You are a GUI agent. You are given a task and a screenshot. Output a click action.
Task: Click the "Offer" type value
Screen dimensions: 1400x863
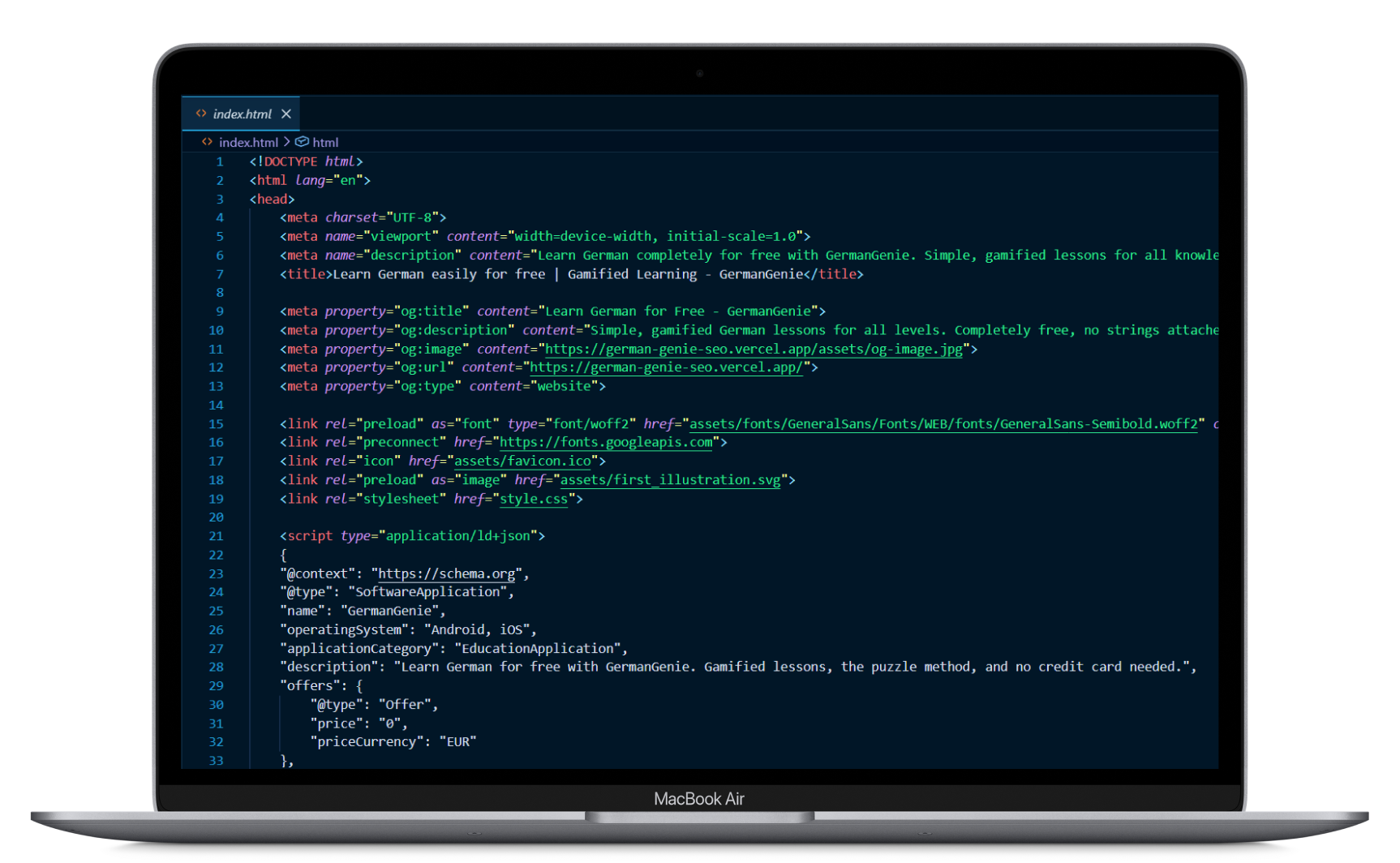(x=405, y=704)
